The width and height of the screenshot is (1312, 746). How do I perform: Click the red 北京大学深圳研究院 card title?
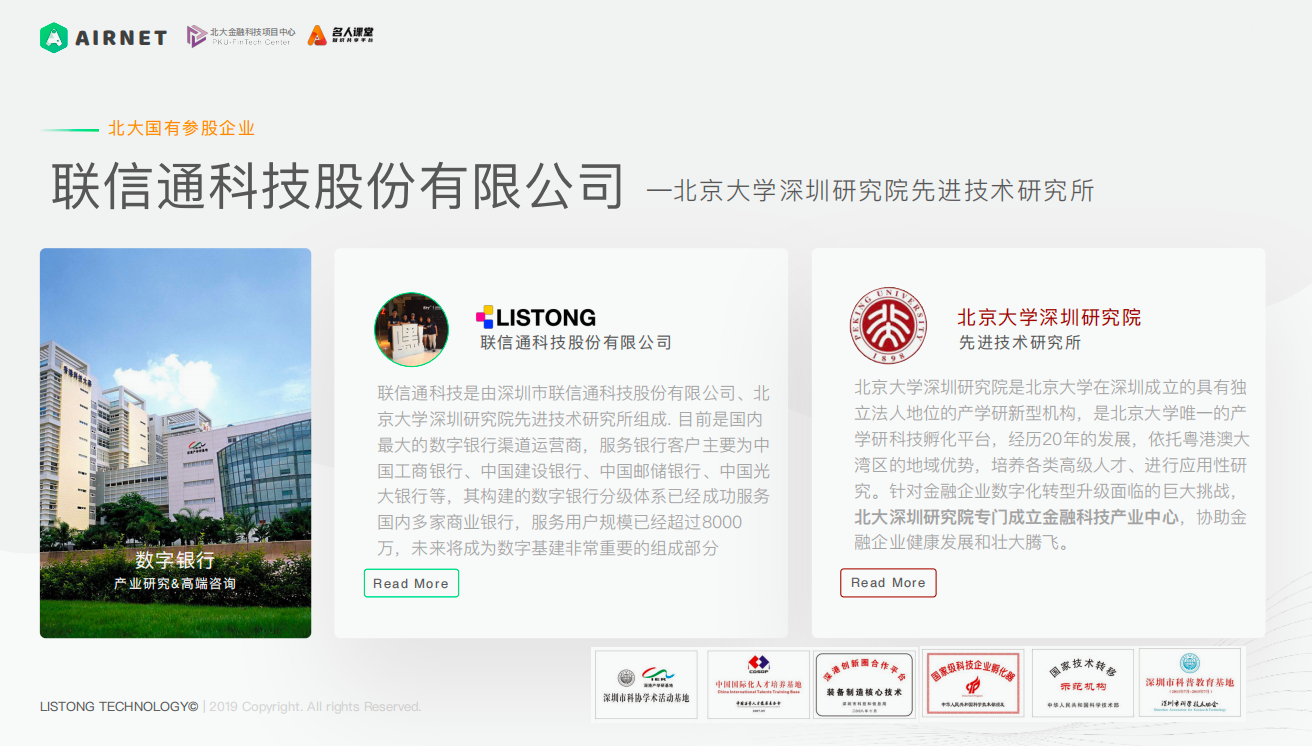pos(1049,317)
